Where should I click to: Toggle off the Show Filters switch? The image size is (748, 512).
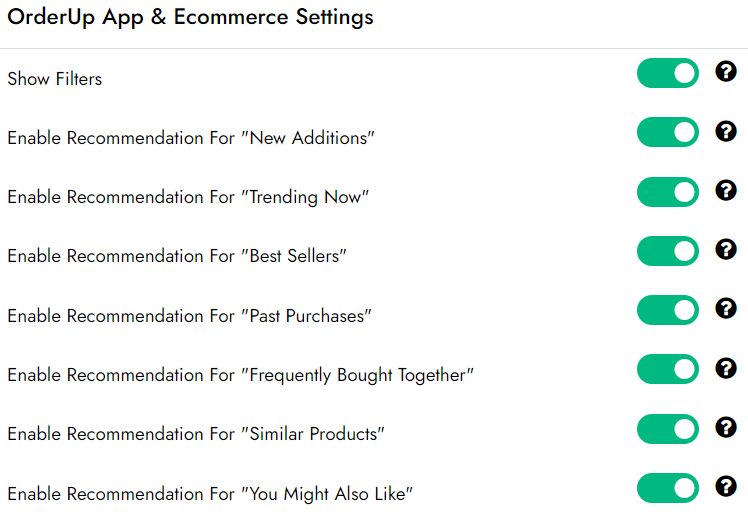click(x=667, y=73)
